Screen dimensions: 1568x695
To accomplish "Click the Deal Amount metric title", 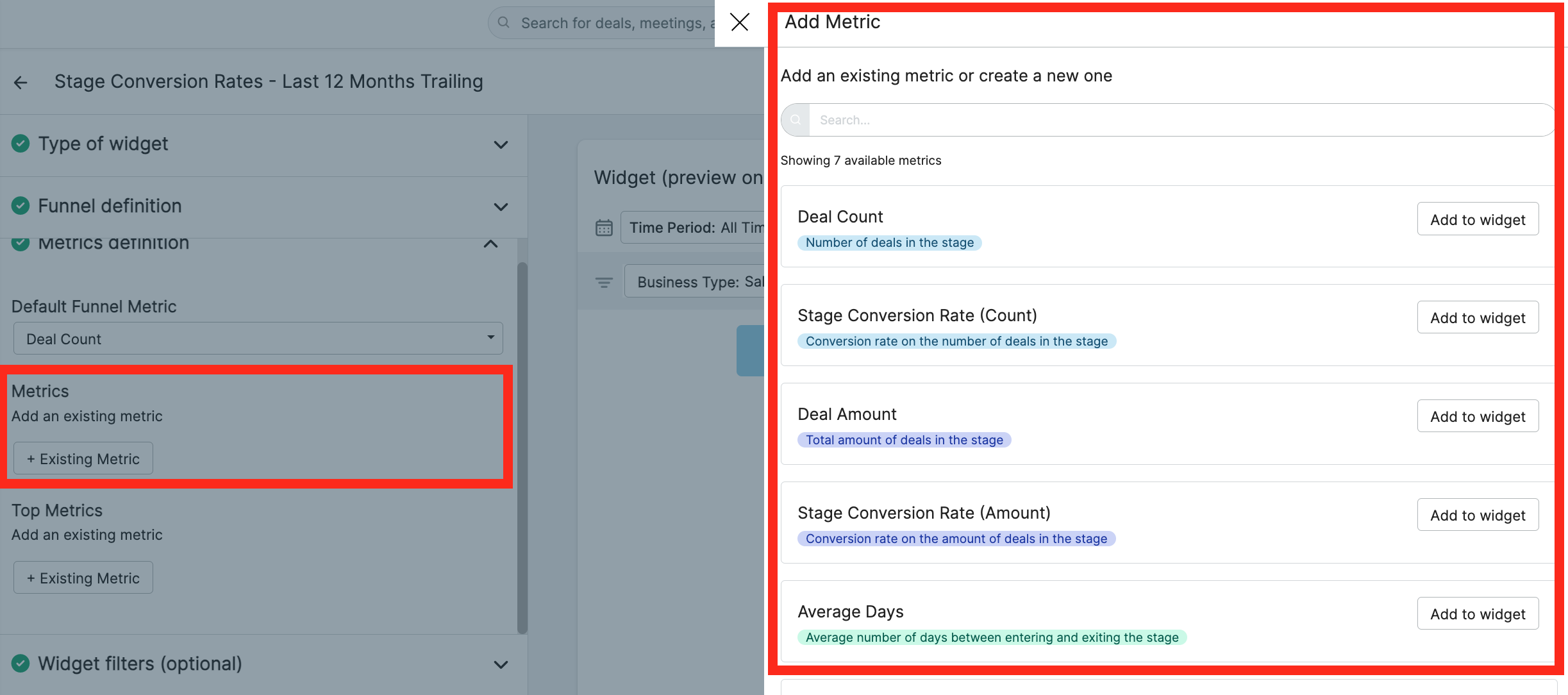I will tap(847, 414).
